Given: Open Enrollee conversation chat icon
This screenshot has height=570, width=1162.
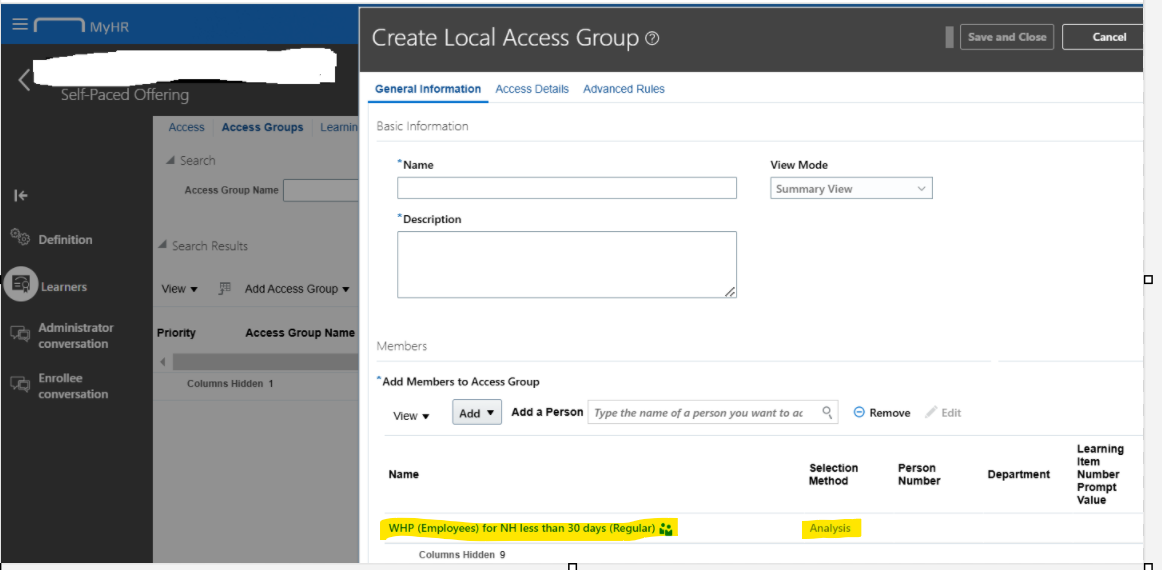Looking at the screenshot, I should pyautogui.click(x=20, y=385).
